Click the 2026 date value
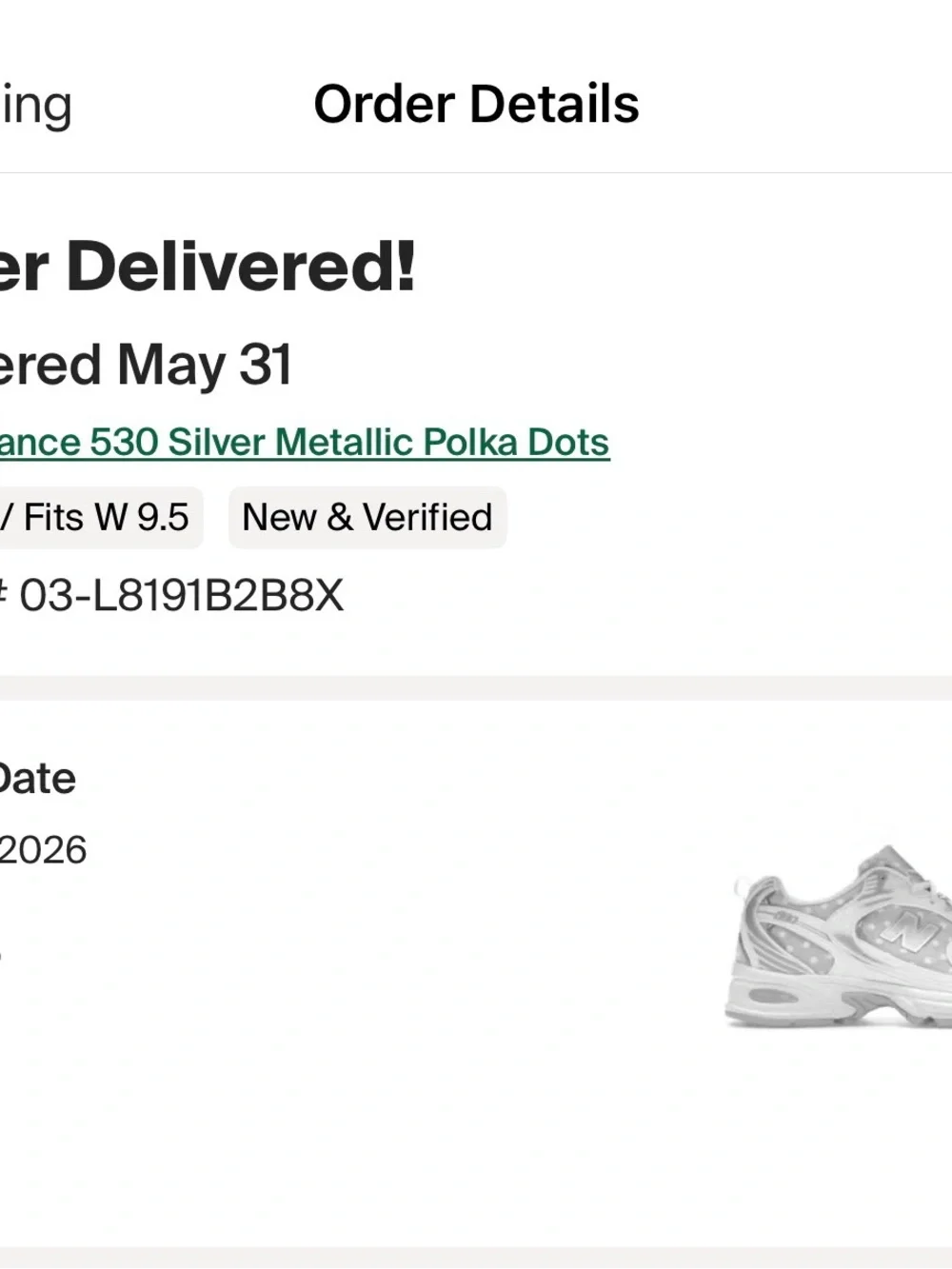The width and height of the screenshot is (952, 1269). tap(43, 850)
